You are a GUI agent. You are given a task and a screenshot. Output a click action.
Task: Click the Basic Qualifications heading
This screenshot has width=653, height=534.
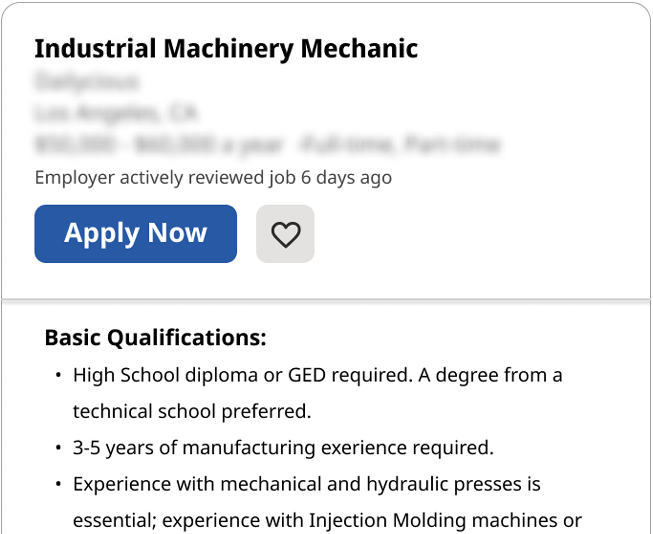[x=155, y=337]
